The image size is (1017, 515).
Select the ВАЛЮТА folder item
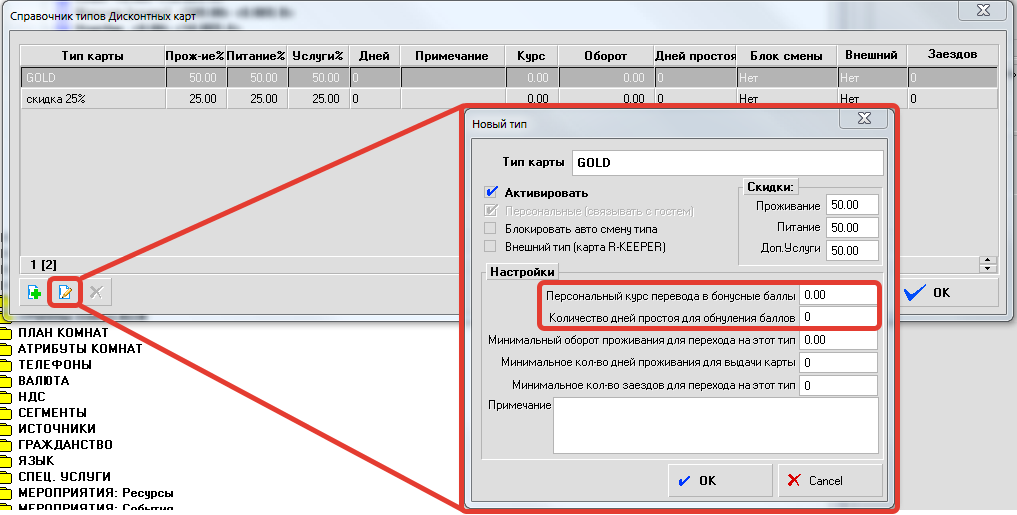[43, 381]
